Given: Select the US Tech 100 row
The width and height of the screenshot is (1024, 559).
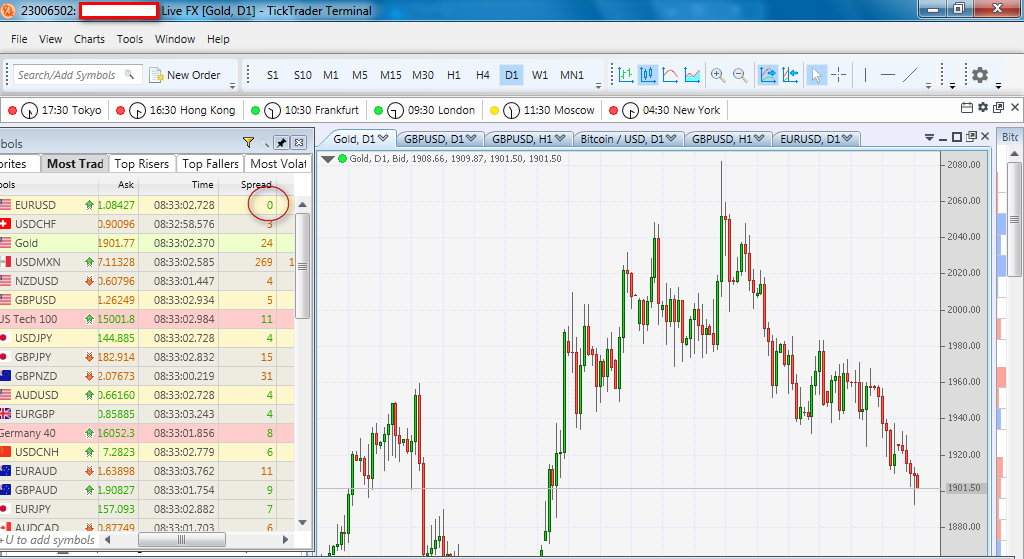Looking at the screenshot, I should click(147, 319).
